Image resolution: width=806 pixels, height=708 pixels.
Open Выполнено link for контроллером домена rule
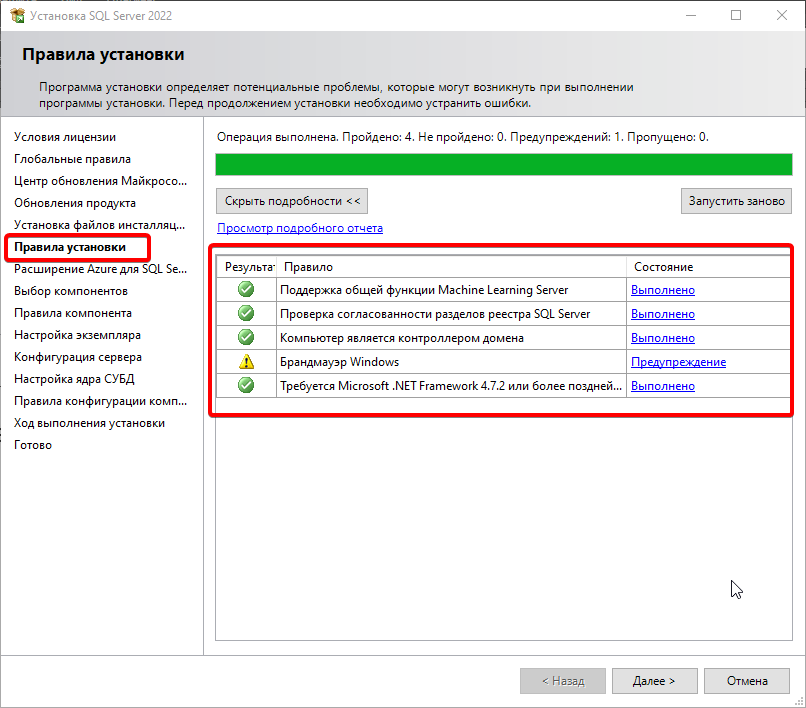[x=663, y=338]
